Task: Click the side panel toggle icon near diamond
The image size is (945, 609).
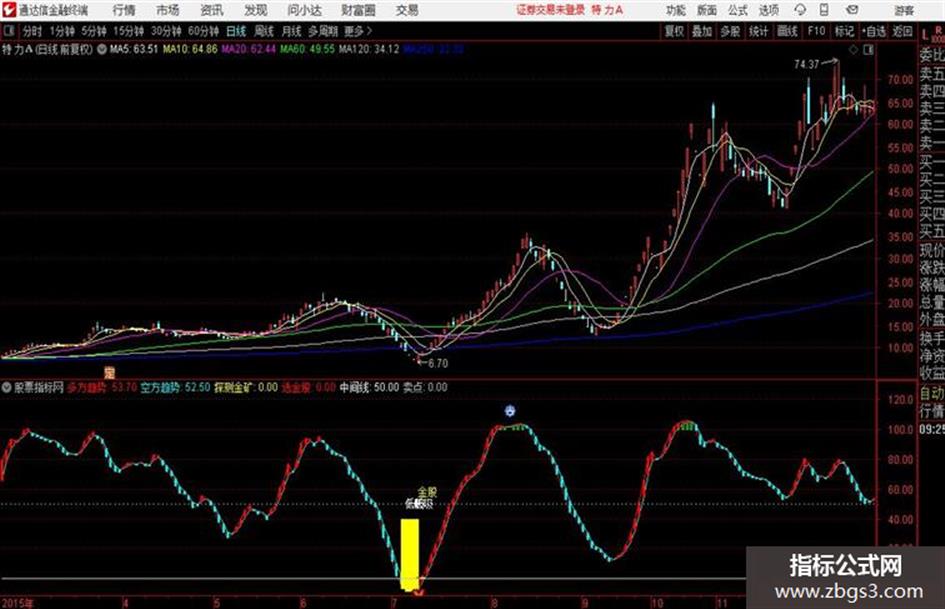Action: click(x=868, y=50)
